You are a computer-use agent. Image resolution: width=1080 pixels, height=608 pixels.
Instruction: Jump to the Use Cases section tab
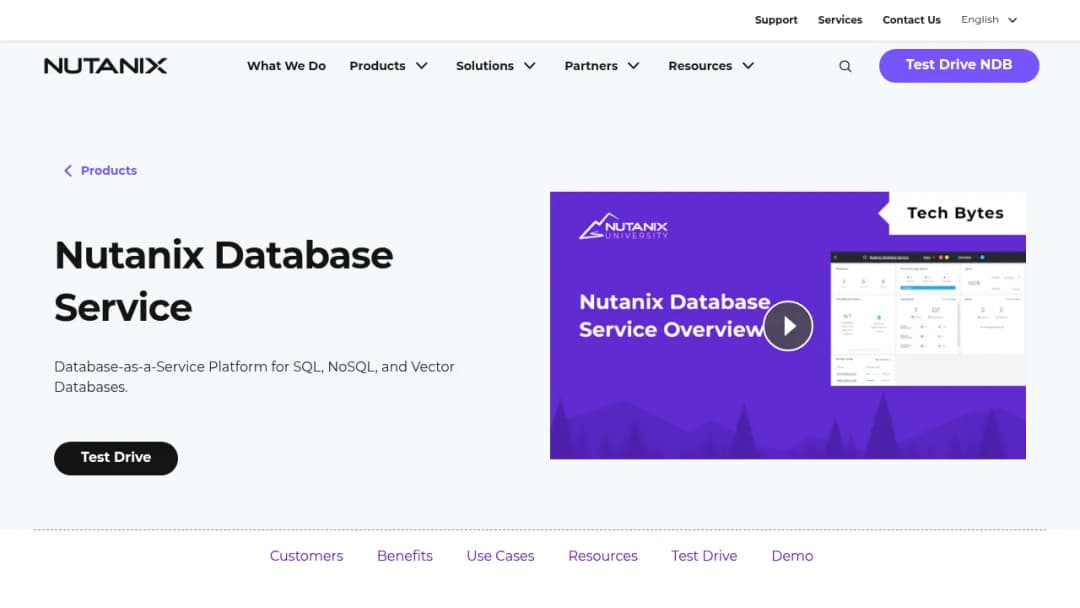[500, 556]
